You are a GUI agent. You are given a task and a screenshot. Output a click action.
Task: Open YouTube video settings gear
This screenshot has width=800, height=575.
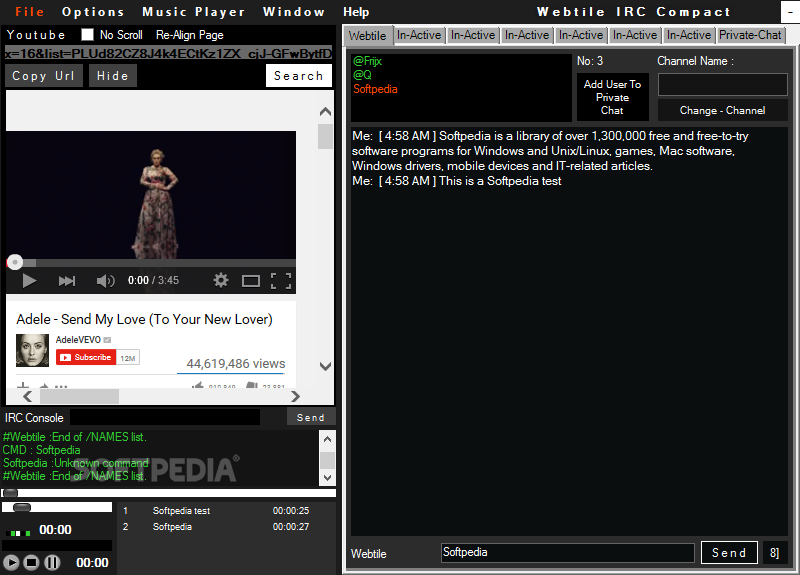[221, 280]
